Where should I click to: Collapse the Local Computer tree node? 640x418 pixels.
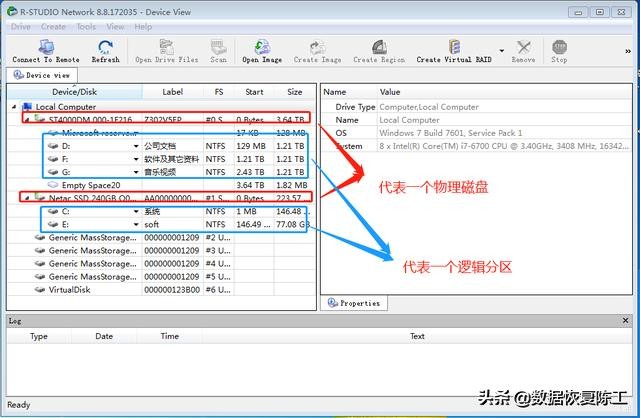click(x=14, y=107)
